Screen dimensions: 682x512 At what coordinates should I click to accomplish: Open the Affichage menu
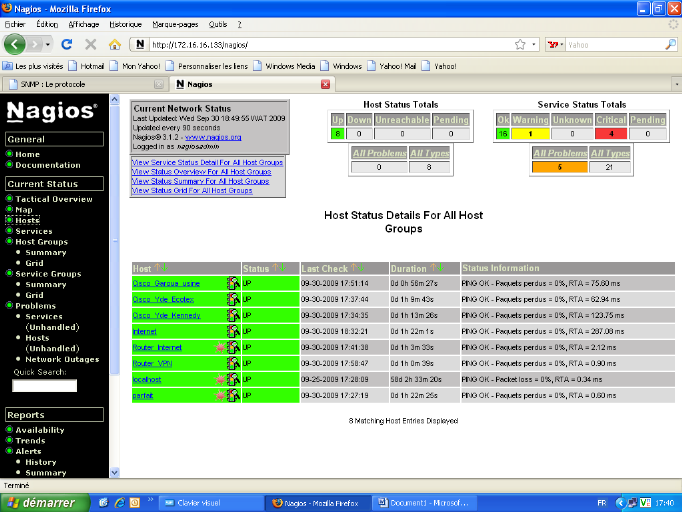tap(83, 23)
